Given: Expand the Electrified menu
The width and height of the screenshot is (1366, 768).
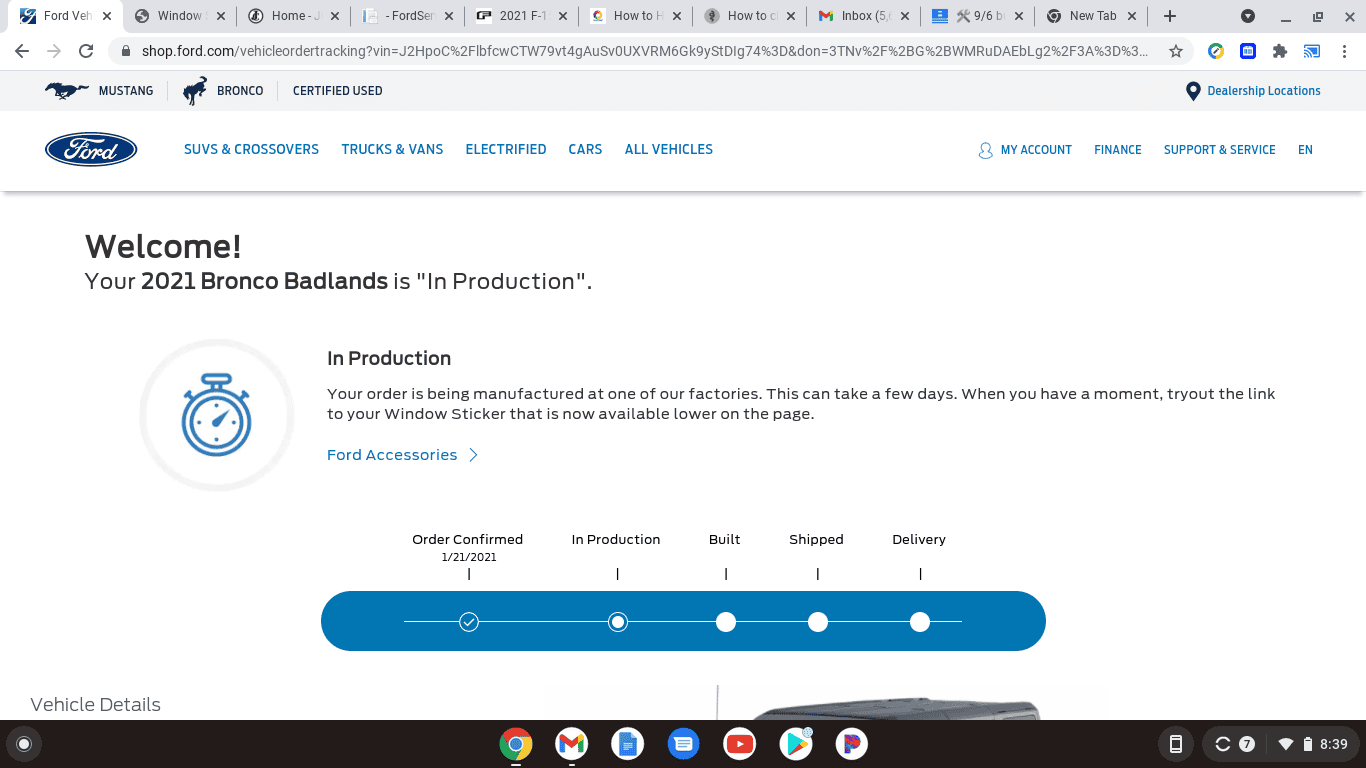Looking at the screenshot, I should coord(506,149).
